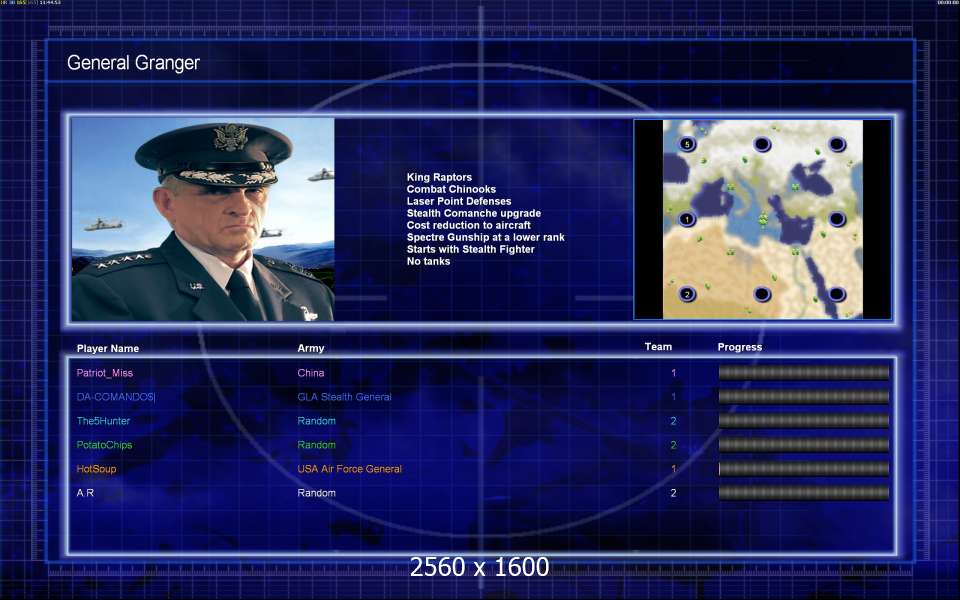The image size is (960, 600).
Task: Click start position marker numbered 1 on map
Action: [687, 219]
